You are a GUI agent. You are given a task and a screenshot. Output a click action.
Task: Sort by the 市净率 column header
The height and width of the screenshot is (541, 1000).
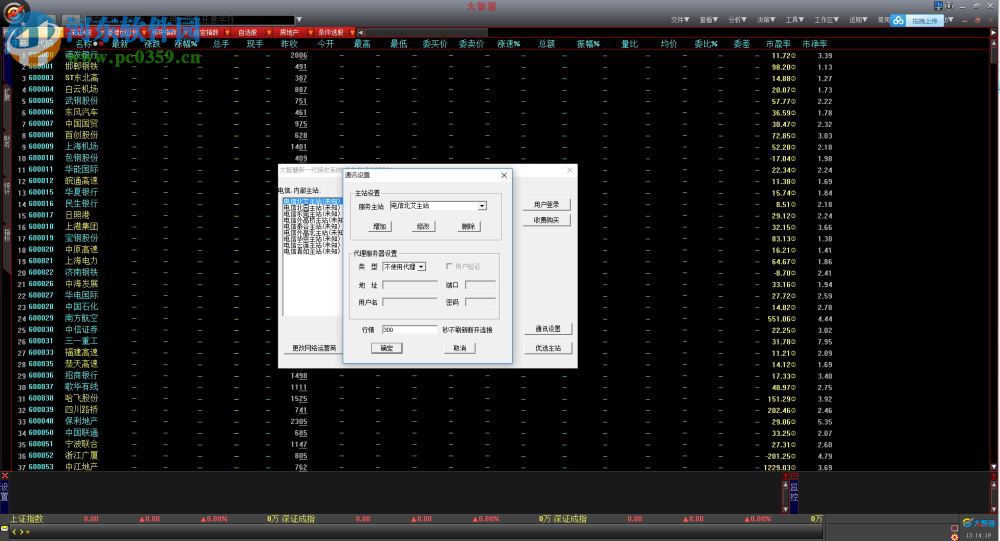tap(814, 44)
